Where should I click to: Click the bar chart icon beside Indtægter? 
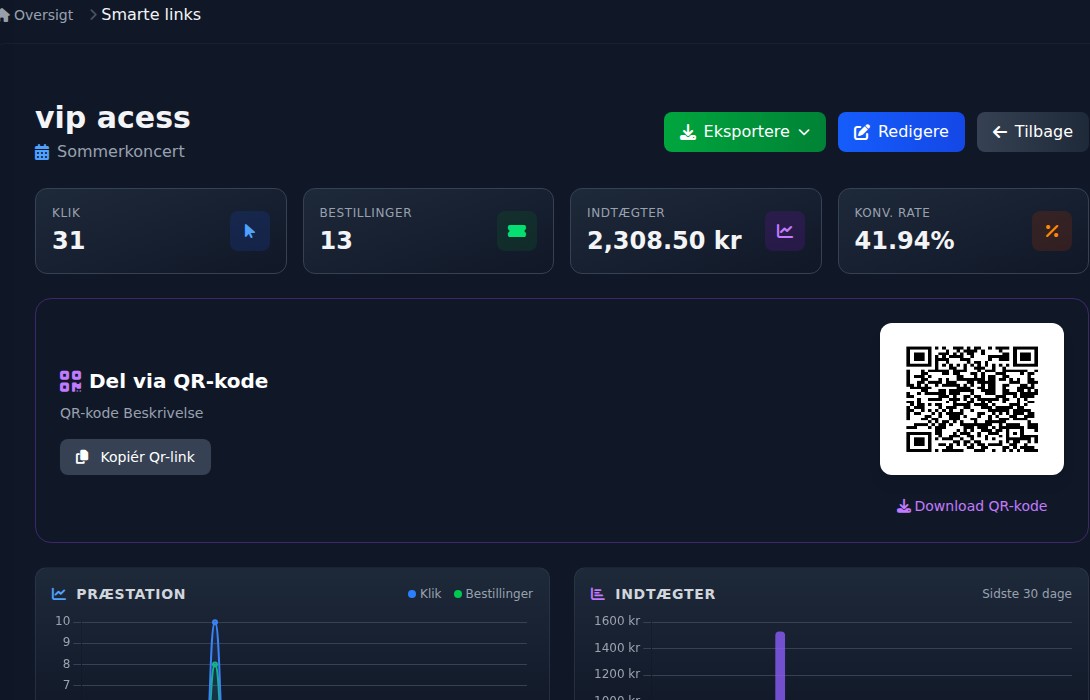click(x=598, y=594)
